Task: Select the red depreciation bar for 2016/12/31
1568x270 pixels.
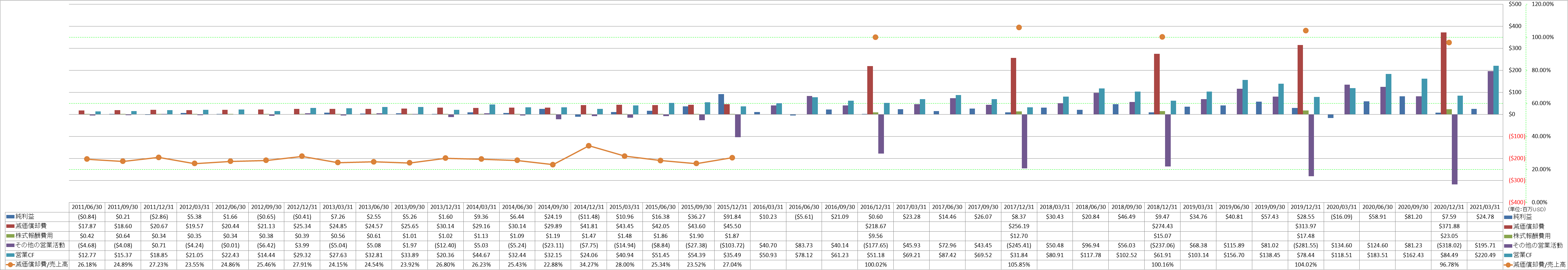Action: 870,90
